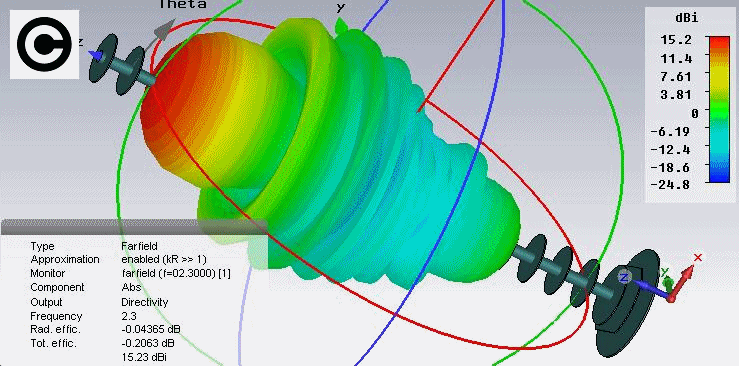Select the farfield (f=02.3000) [1] monitor text
This screenshot has height=366, width=739.
pos(176,273)
